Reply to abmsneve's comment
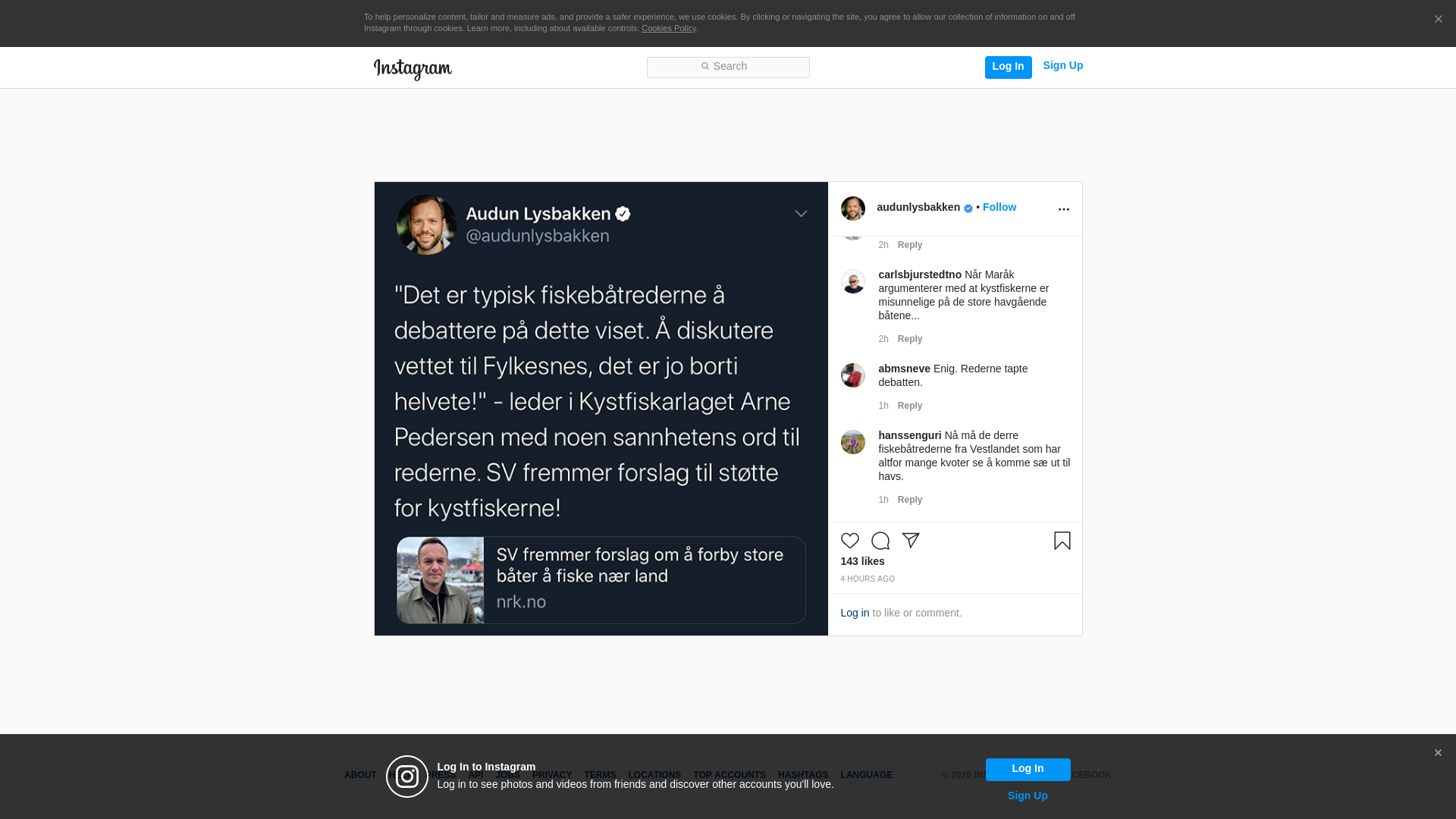1456x819 pixels. (x=909, y=406)
